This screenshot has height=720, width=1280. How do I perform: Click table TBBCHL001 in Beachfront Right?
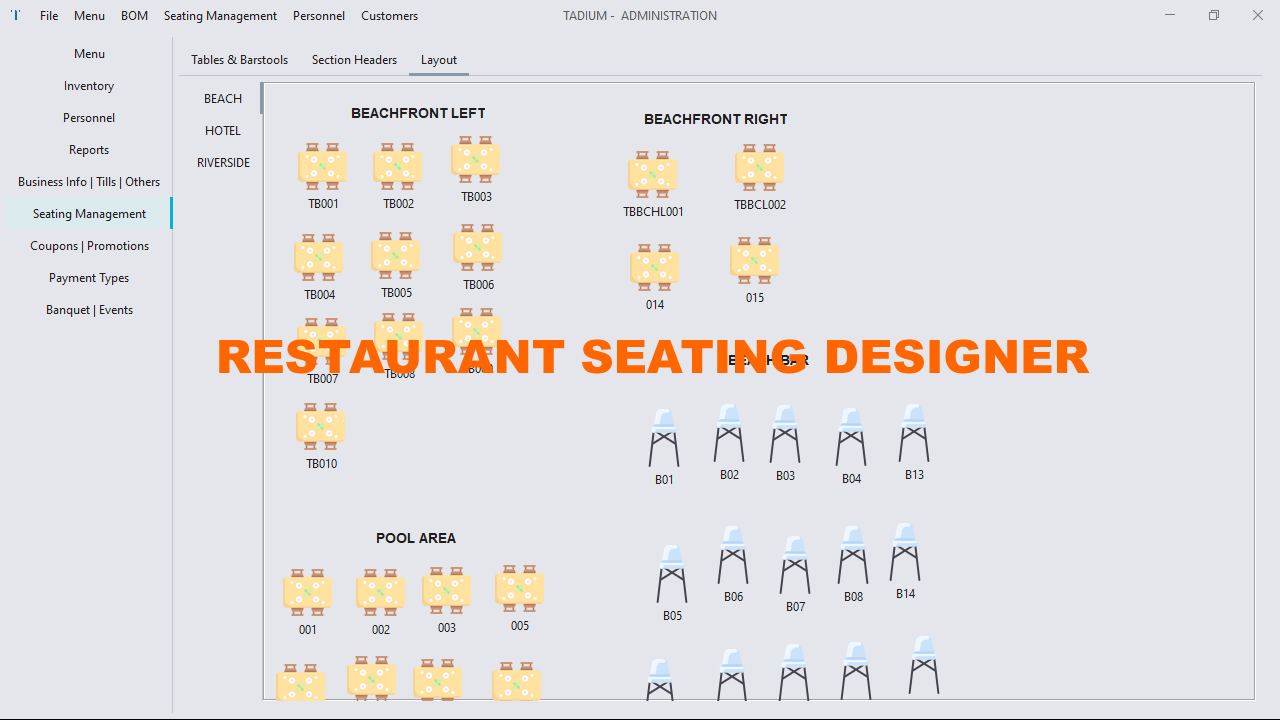point(653,172)
